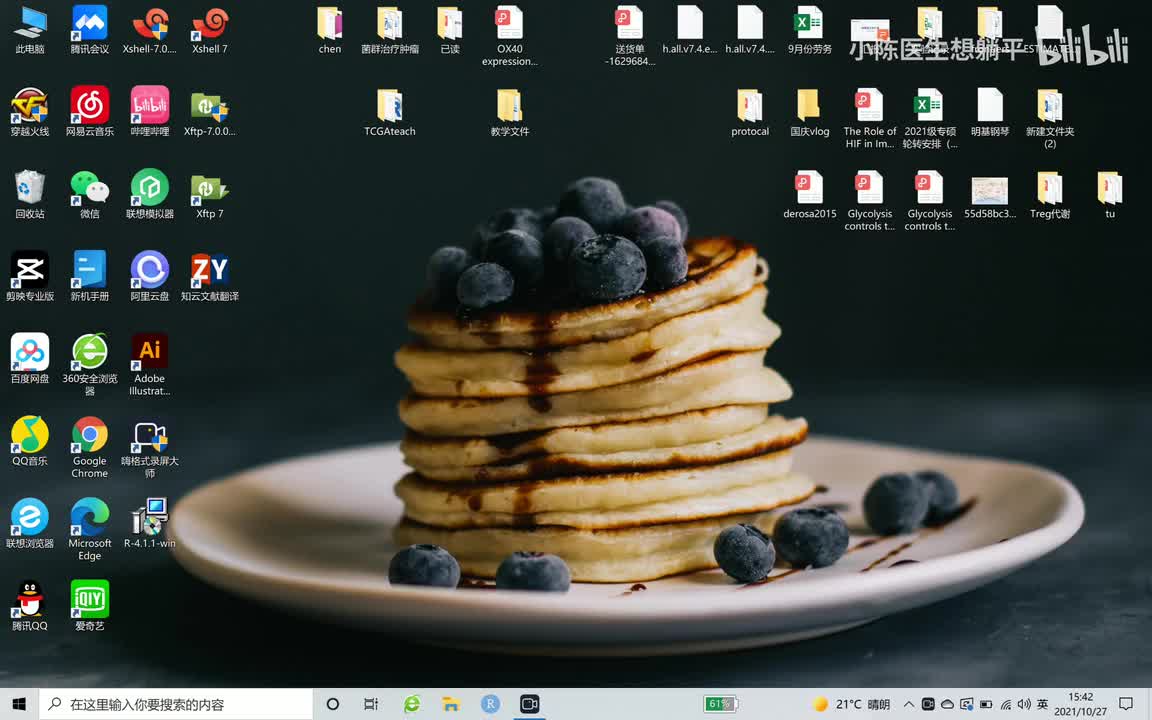
Task: Select the protocal folder
Action: (x=750, y=112)
